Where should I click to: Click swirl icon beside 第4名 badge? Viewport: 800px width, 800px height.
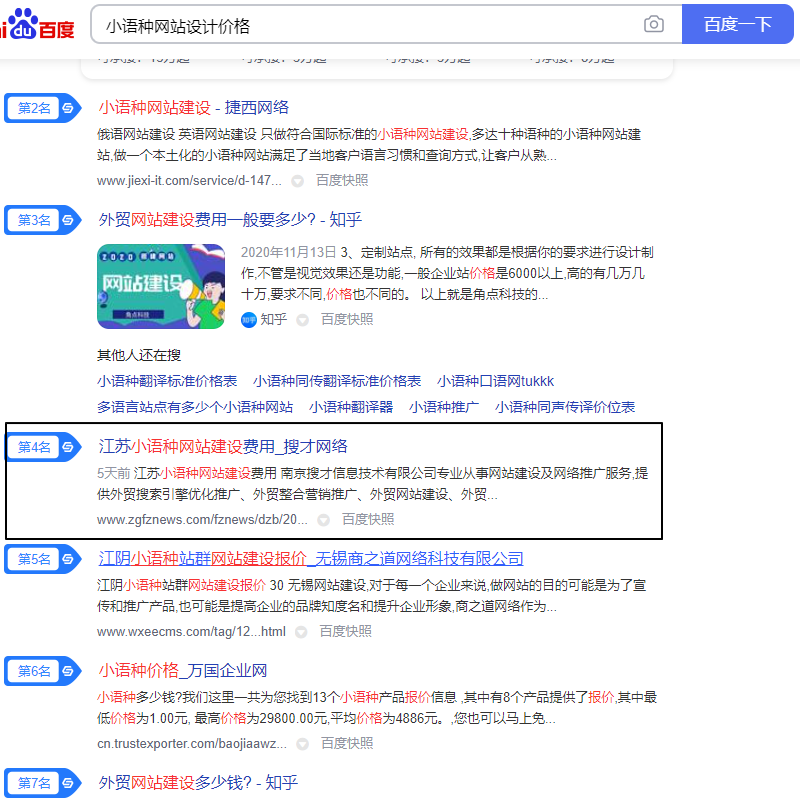68,447
